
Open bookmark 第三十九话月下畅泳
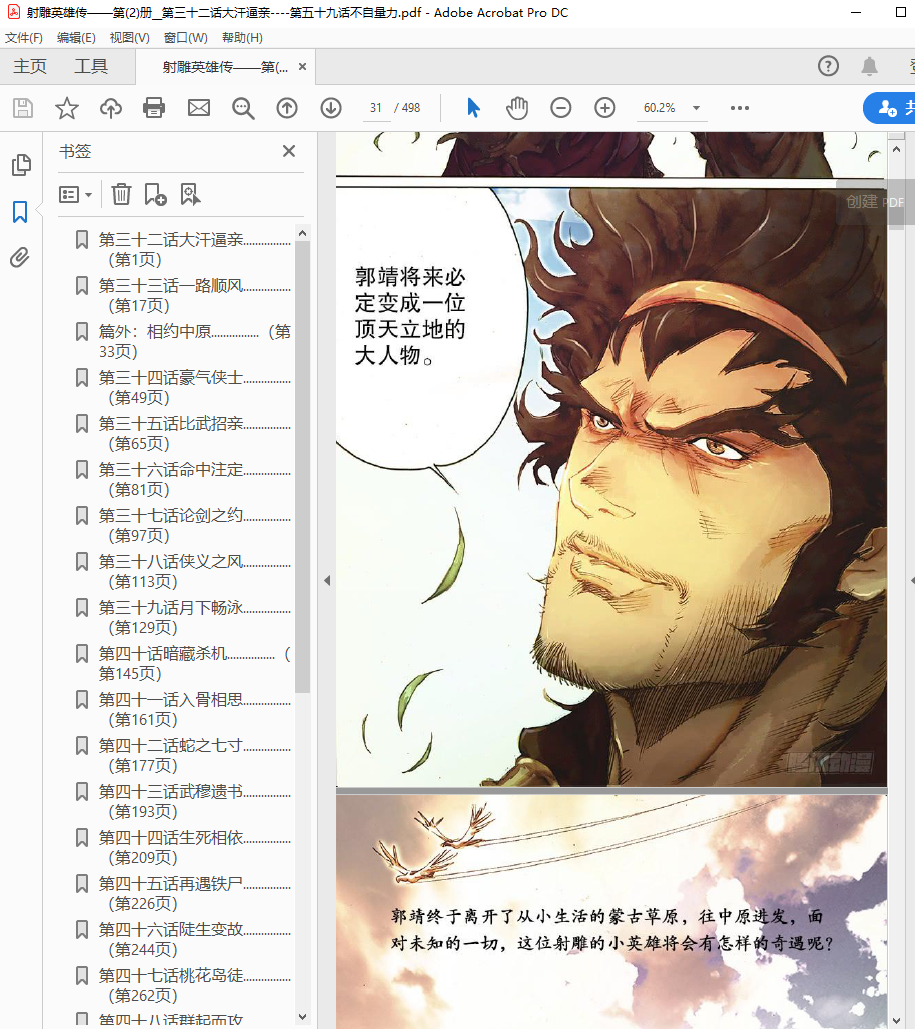pyautogui.click(x=194, y=617)
